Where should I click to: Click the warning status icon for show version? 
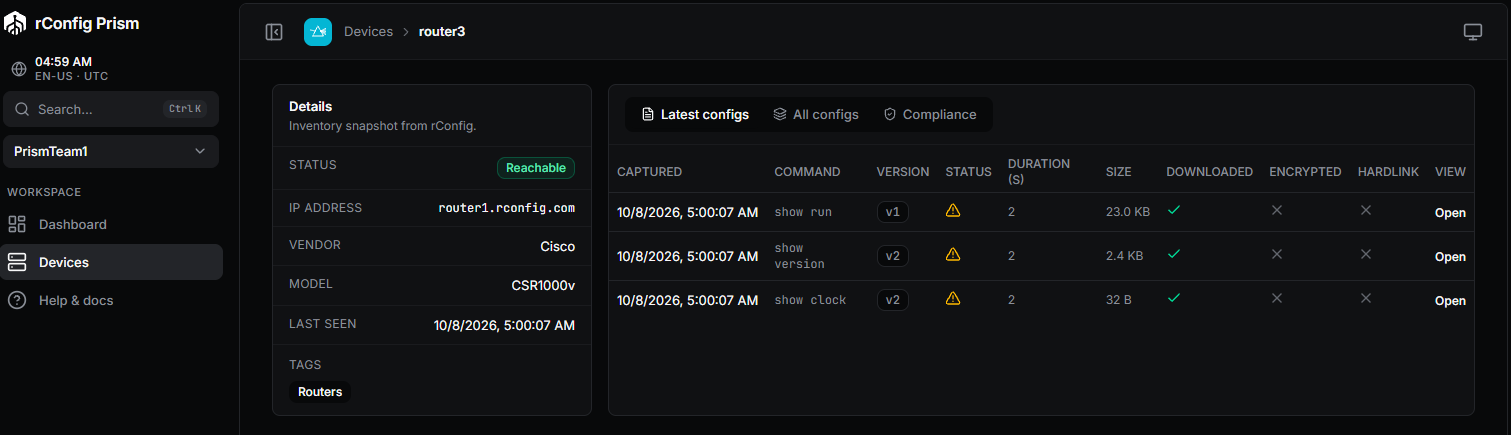[953, 255]
